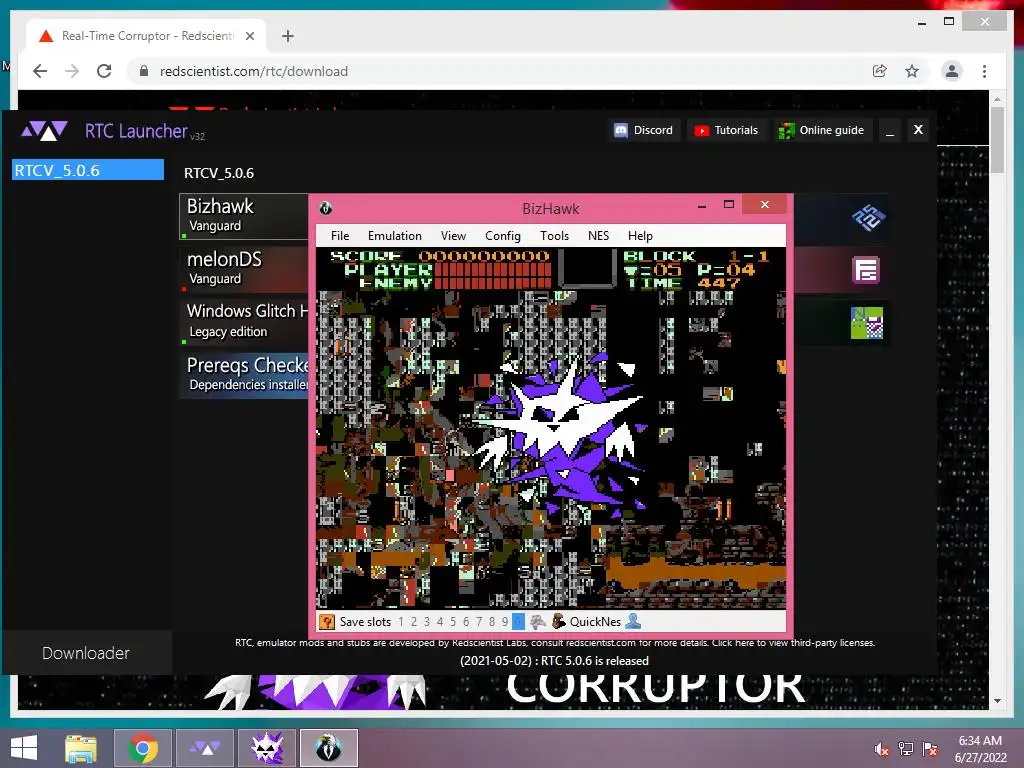This screenshot has width=1024, height=768.
Task: Minimize the RTC Launcher window
Action: coord(890,131)
